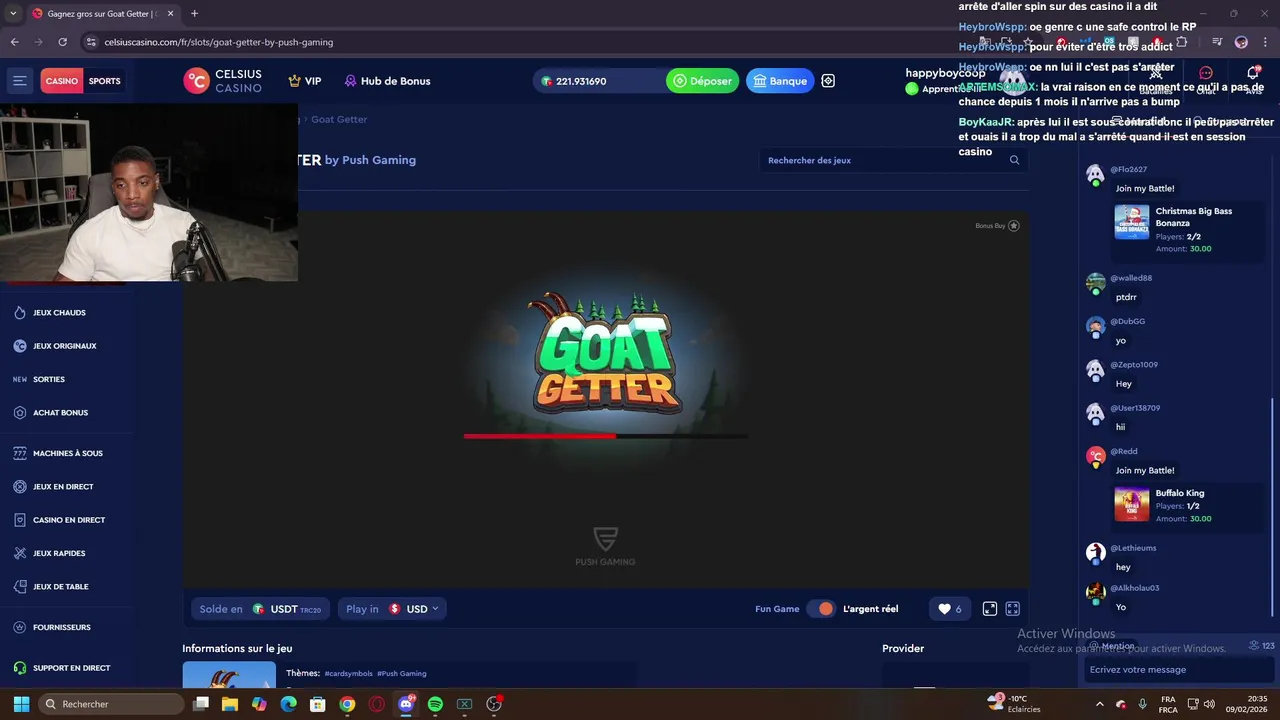Reload the page in browser

(x=62, y=42)
